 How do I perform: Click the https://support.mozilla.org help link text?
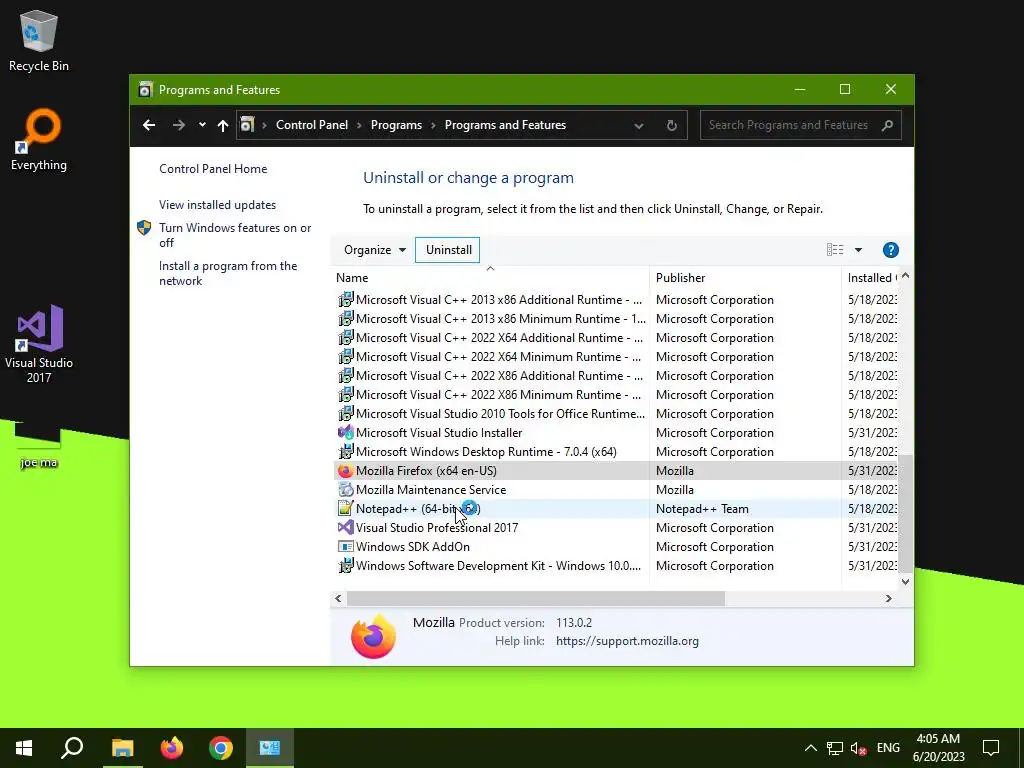627,641
